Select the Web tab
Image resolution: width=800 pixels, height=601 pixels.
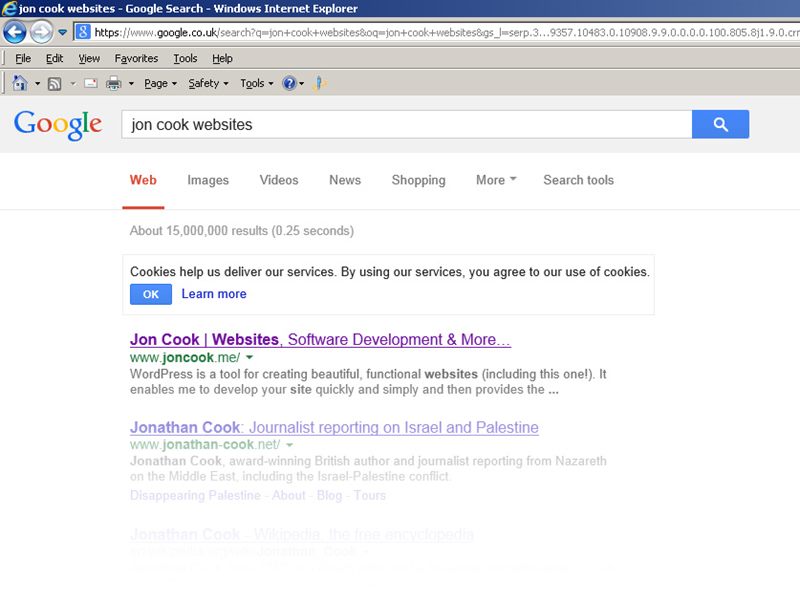coord(143,180)
